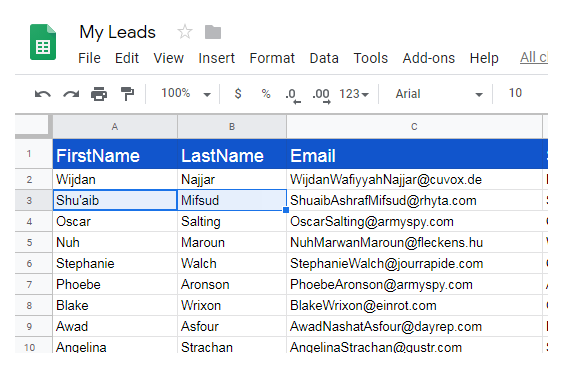Open the File menu
The width and height of the screenshot is (563, 368).
[89, 58]
